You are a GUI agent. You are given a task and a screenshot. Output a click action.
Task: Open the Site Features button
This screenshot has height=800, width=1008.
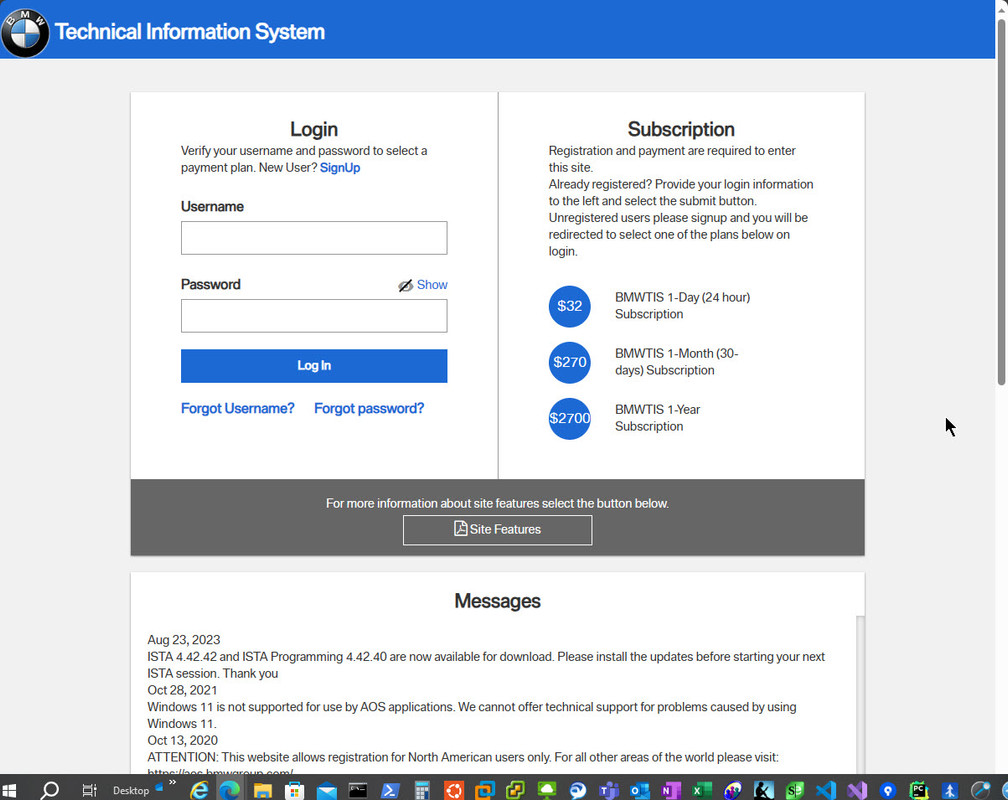[x=498, y=530]
